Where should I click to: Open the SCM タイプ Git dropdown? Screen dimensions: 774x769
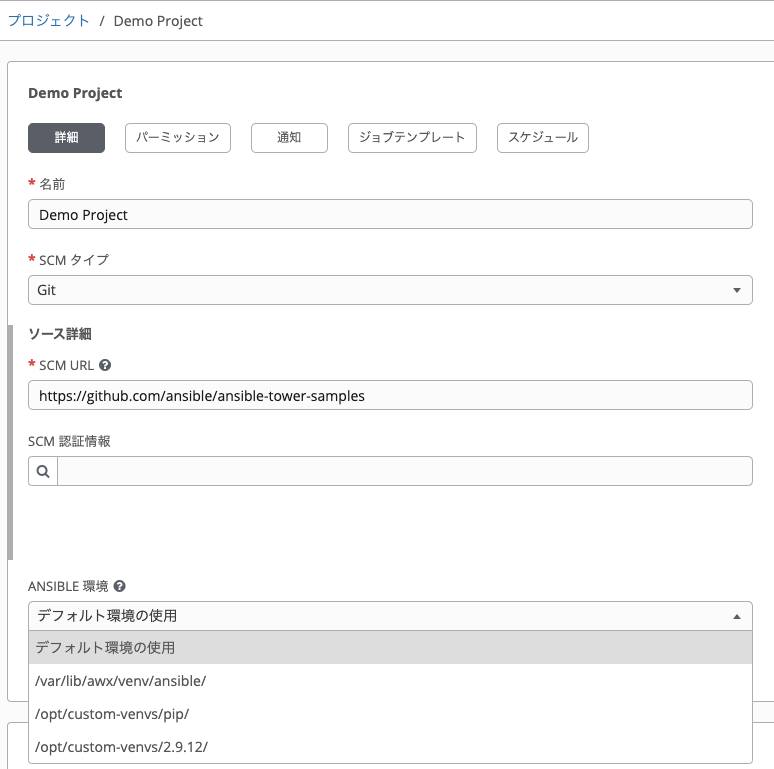click(x=390, y=290)
